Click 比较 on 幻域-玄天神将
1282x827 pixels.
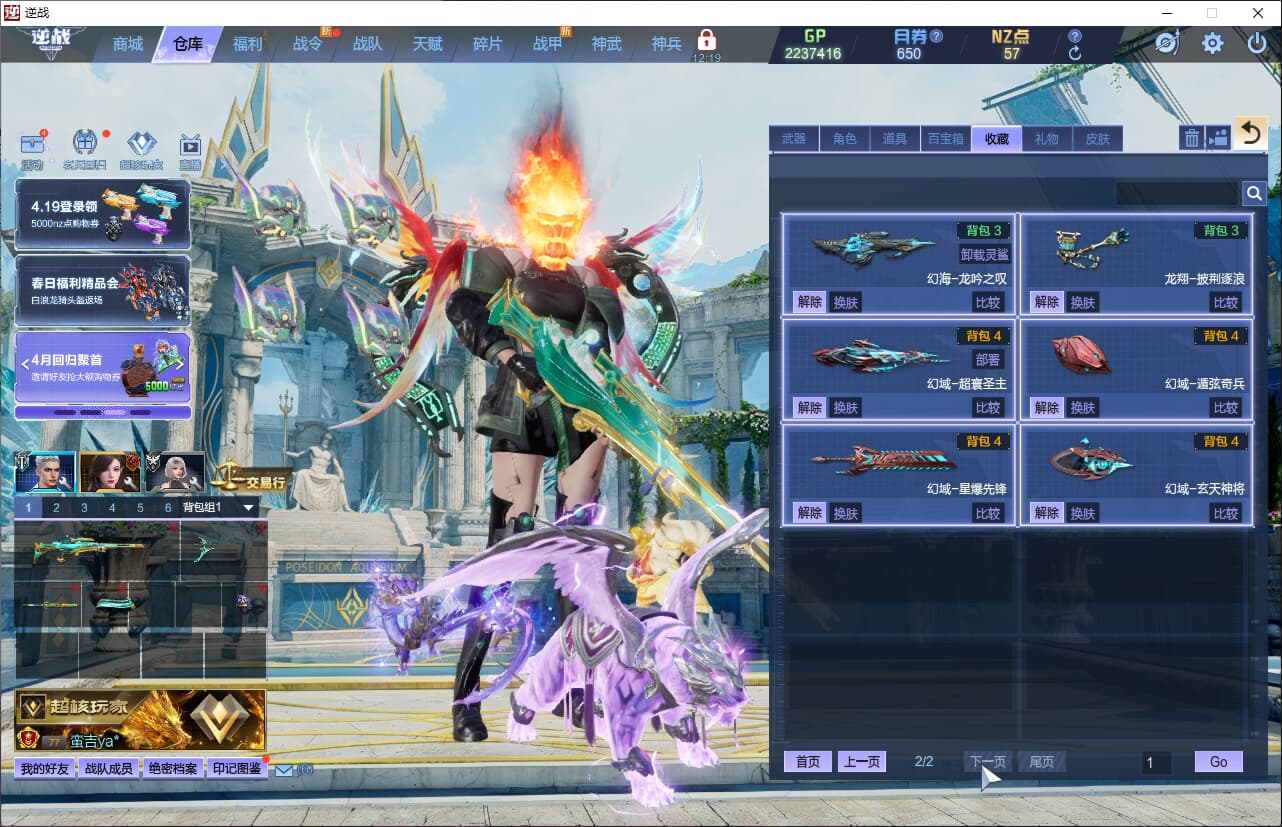(x=1226, y=513)
